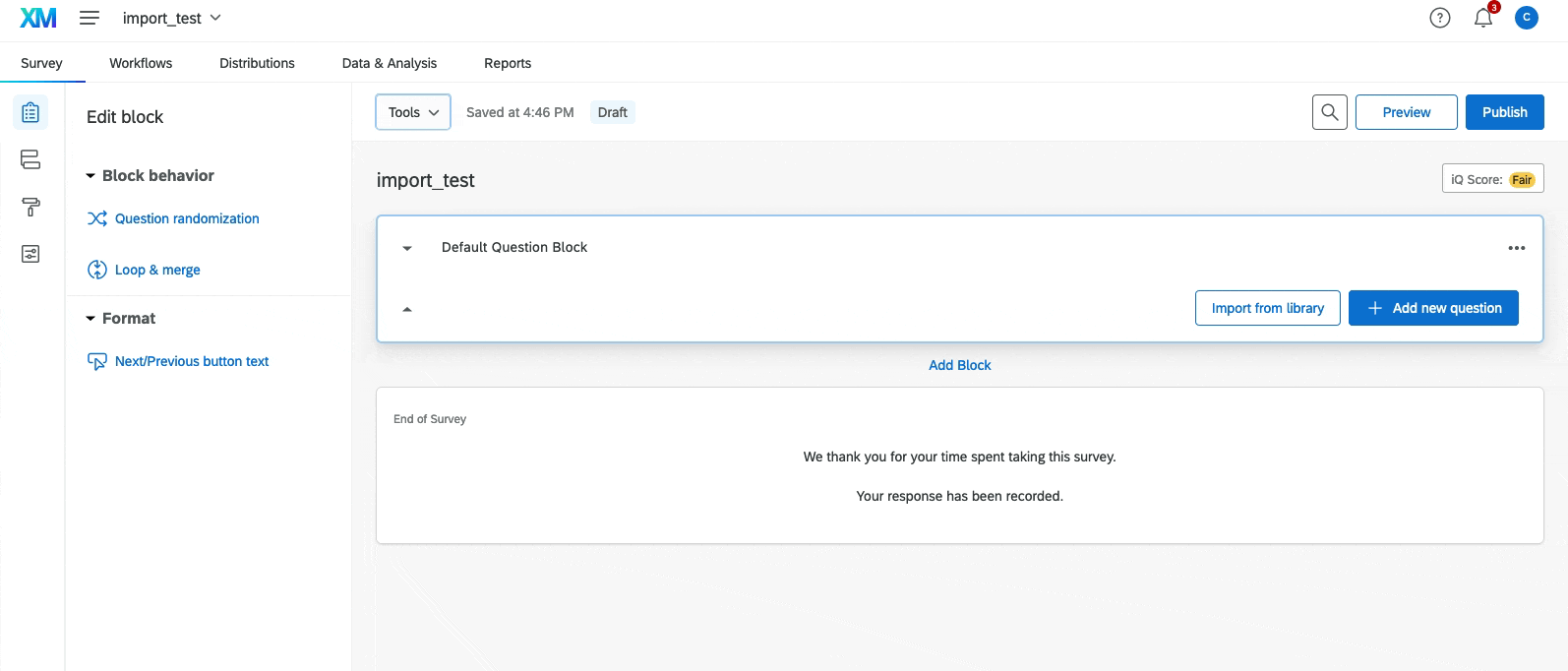Viewport: 1568px width, 671px height.
Task: Collapse the Default Question Block
Action: point(407,248)
